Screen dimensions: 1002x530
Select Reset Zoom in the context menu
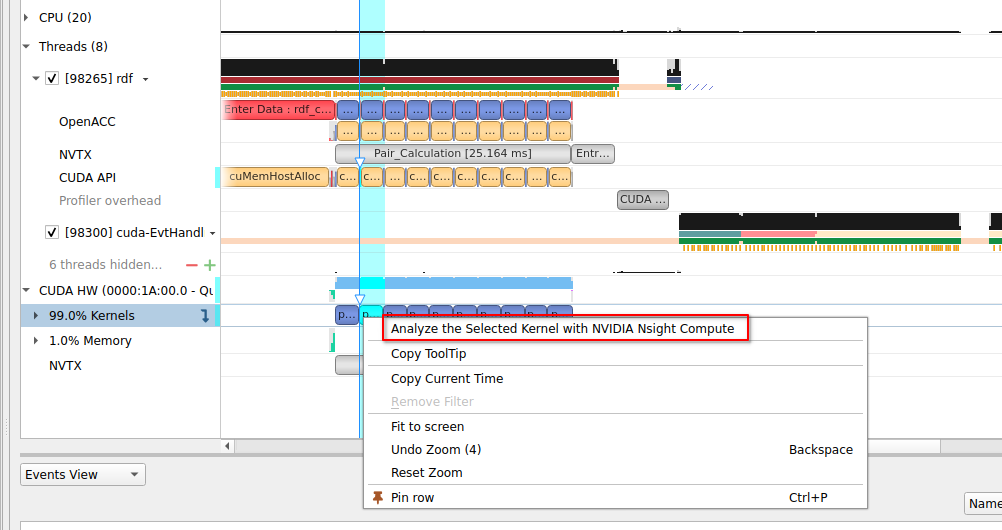coord(426,472)
